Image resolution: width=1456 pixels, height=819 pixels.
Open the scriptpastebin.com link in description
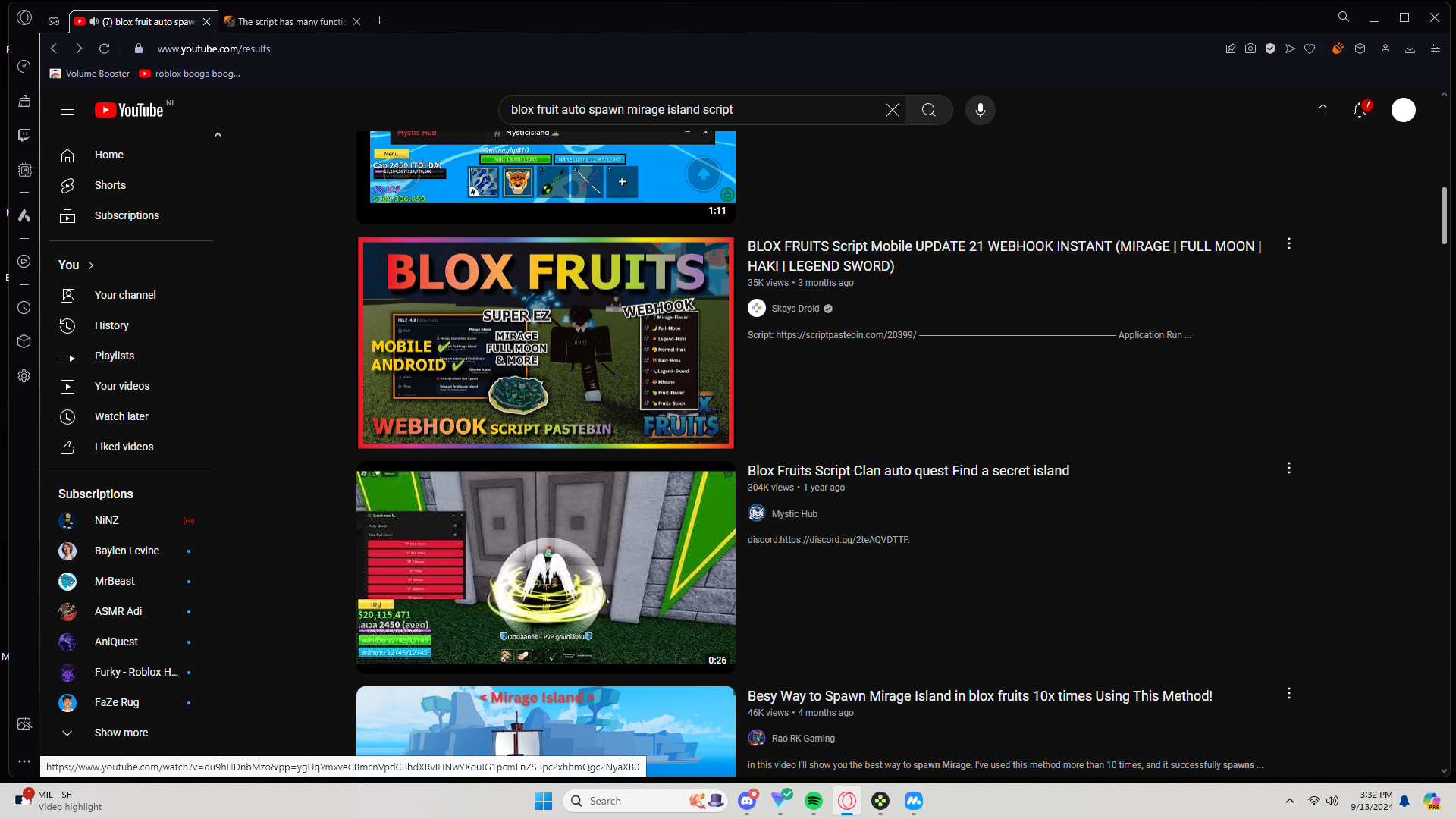(x=846, y=335)
